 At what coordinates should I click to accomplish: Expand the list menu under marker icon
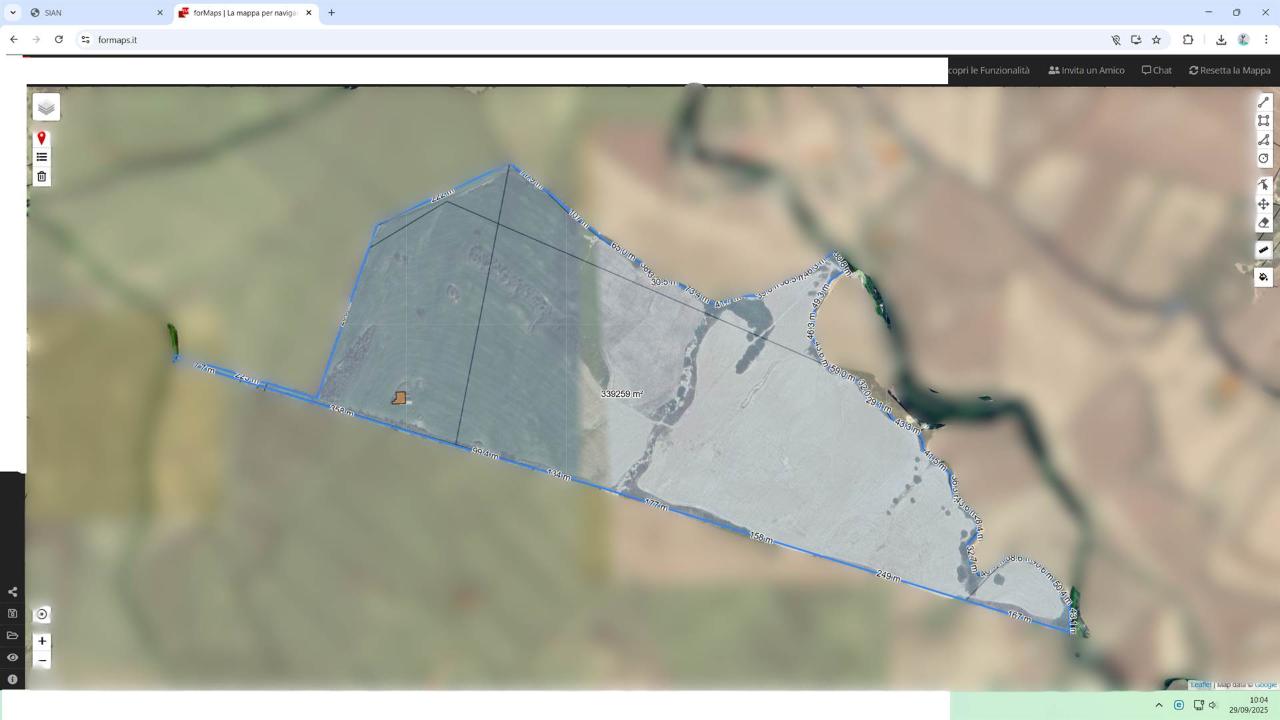coord(42,157)
